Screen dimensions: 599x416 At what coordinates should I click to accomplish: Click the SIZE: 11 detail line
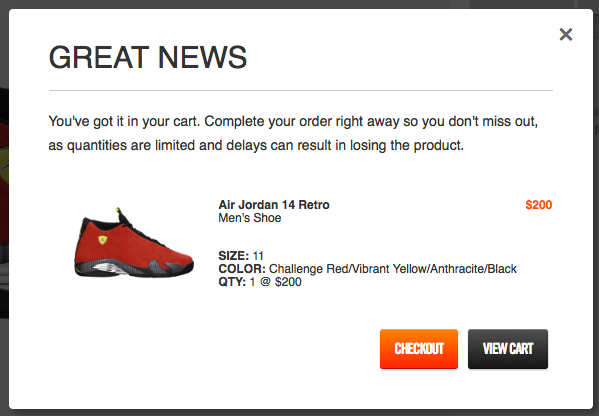pyautogui.click(x=241, y=256)
